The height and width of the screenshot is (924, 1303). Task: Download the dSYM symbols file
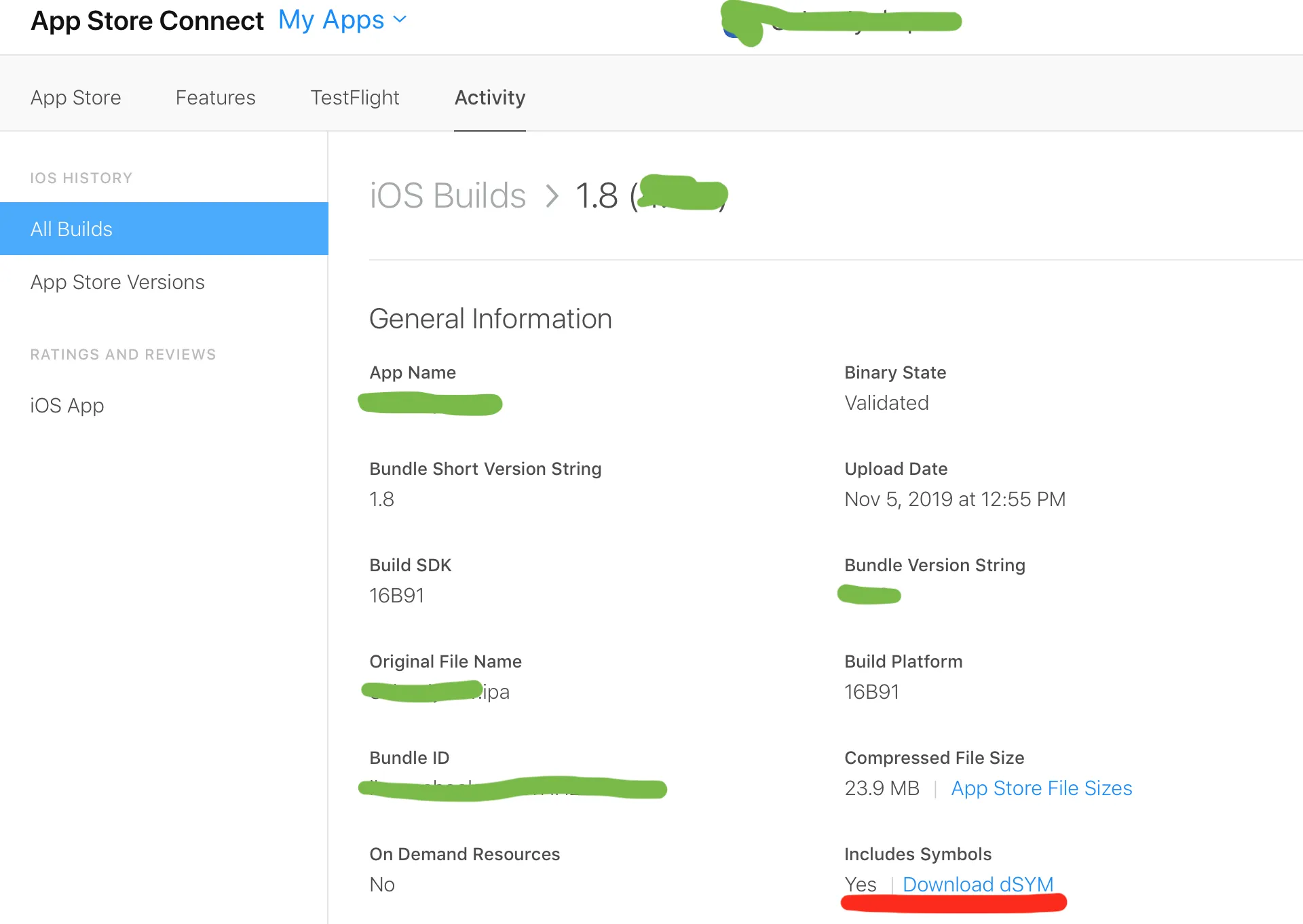[977, 884]
